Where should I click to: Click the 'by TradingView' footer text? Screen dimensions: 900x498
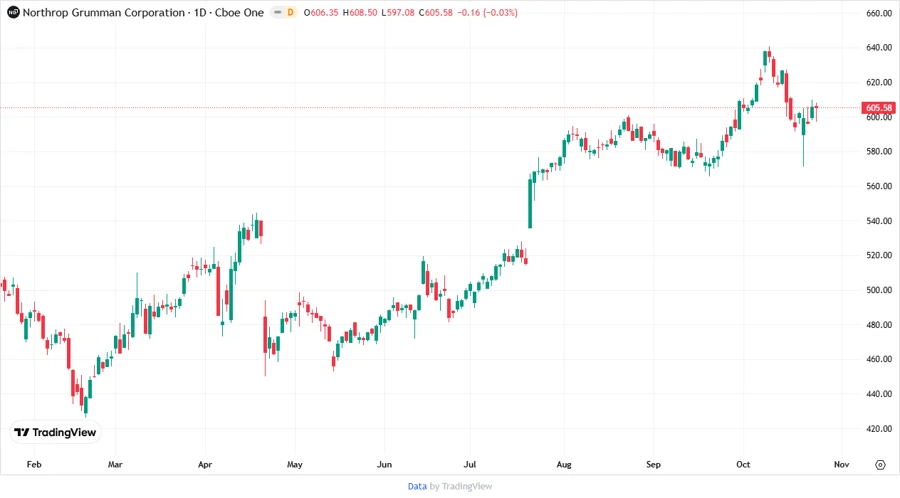coord(461,486)
